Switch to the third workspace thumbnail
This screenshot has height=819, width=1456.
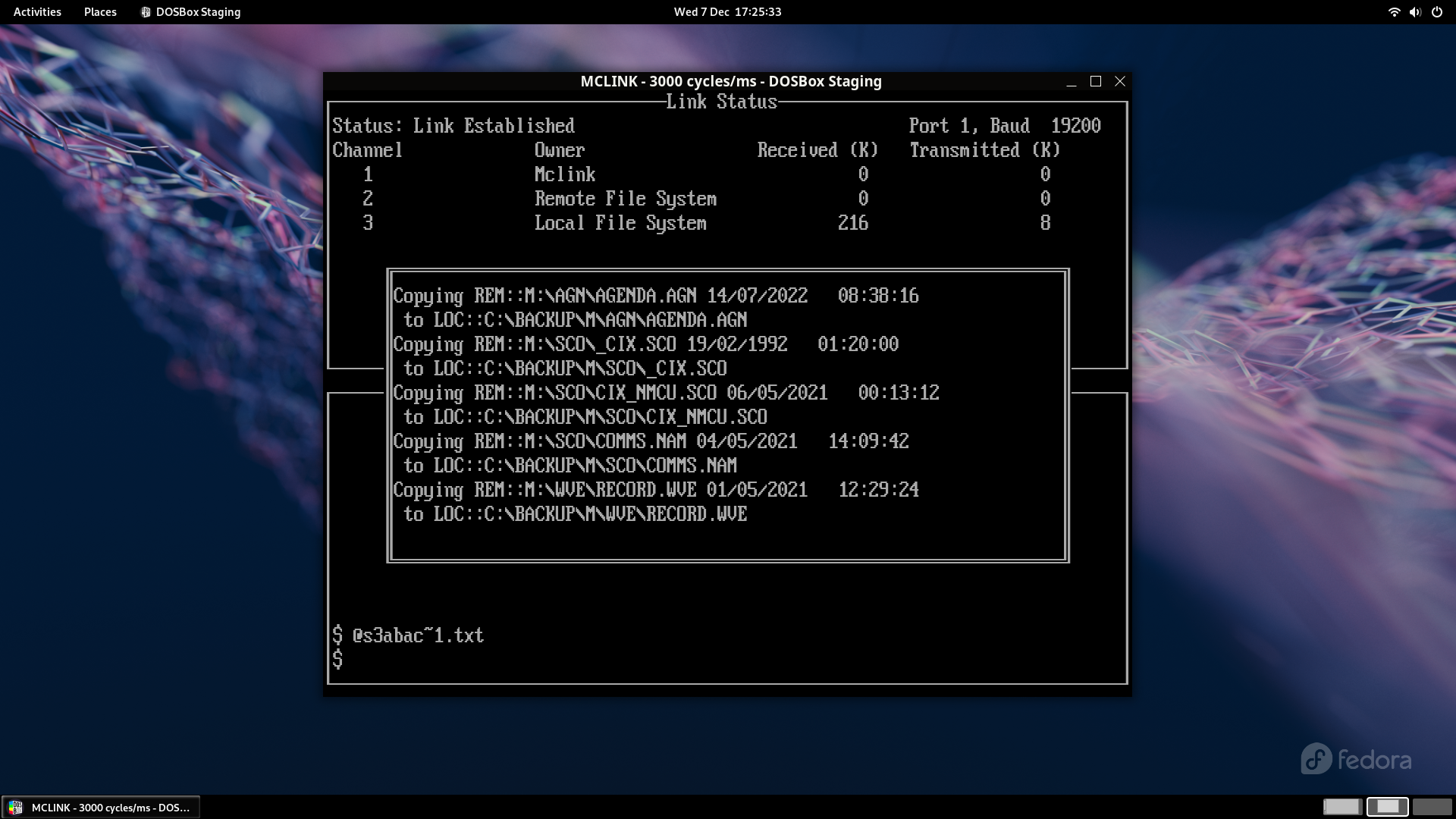[1432, 806]
